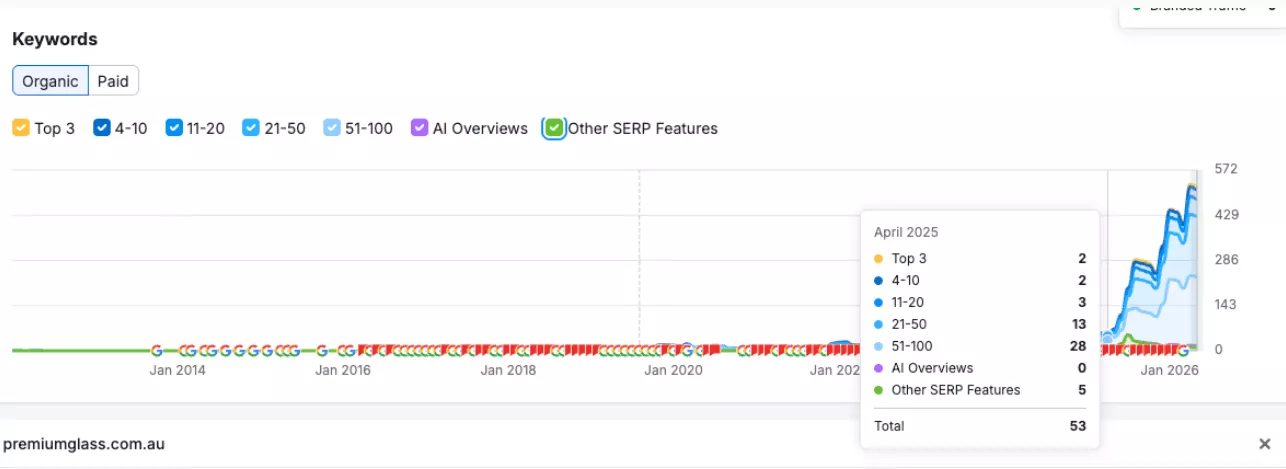
Task: Click the Jan 2020 axis label
Action: coord(673,371)
